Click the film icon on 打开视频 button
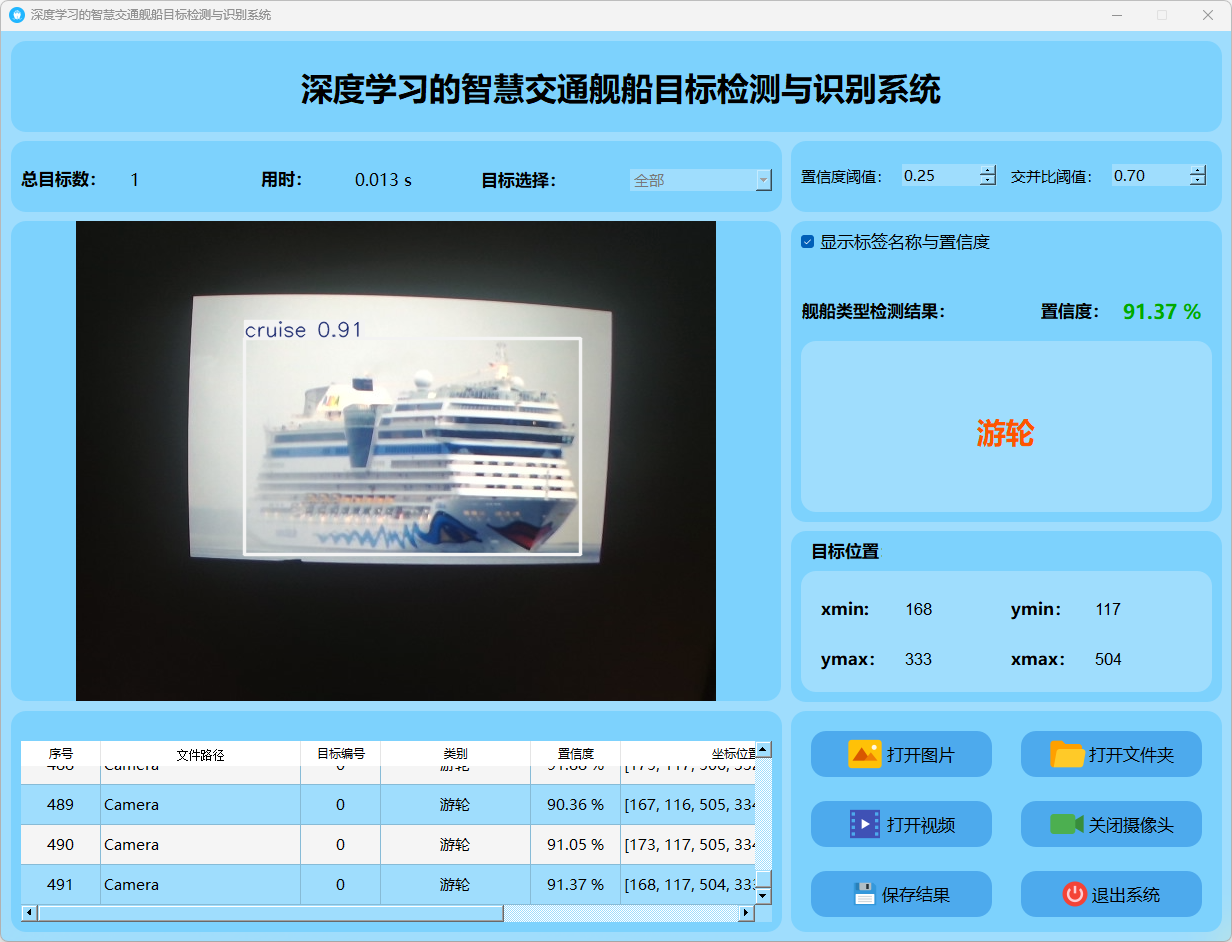The height and width of the screenshot is (942, 1232). click(864, 824)
